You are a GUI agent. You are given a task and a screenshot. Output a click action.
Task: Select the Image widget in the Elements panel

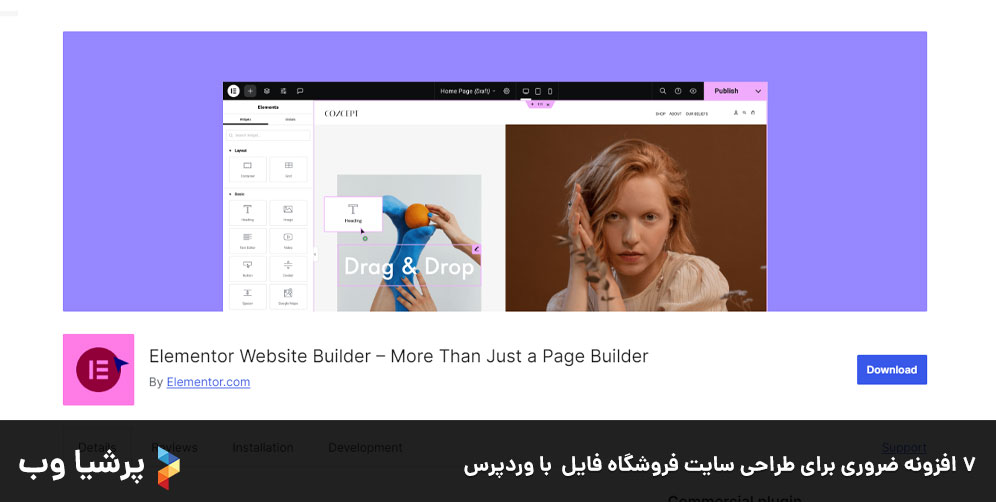pyautogui.click(x=288, y=212)
